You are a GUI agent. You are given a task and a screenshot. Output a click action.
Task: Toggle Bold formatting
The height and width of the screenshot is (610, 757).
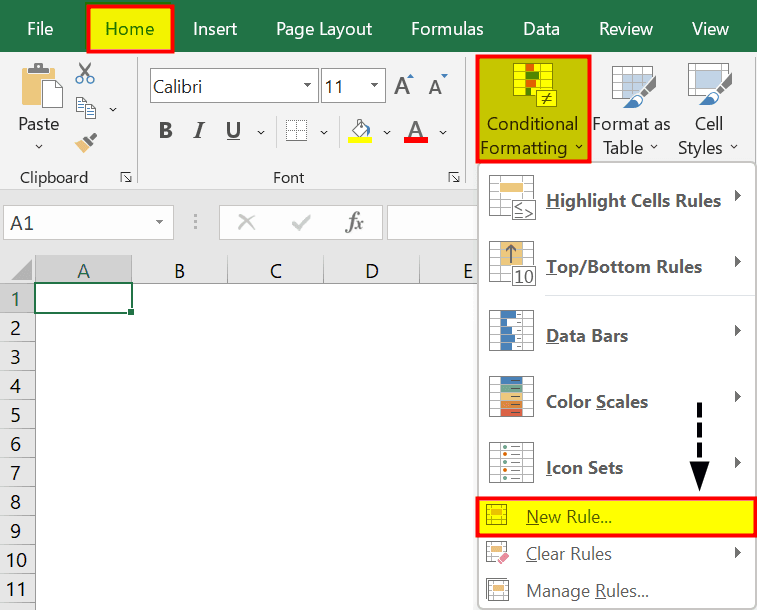tap(166, 130)
